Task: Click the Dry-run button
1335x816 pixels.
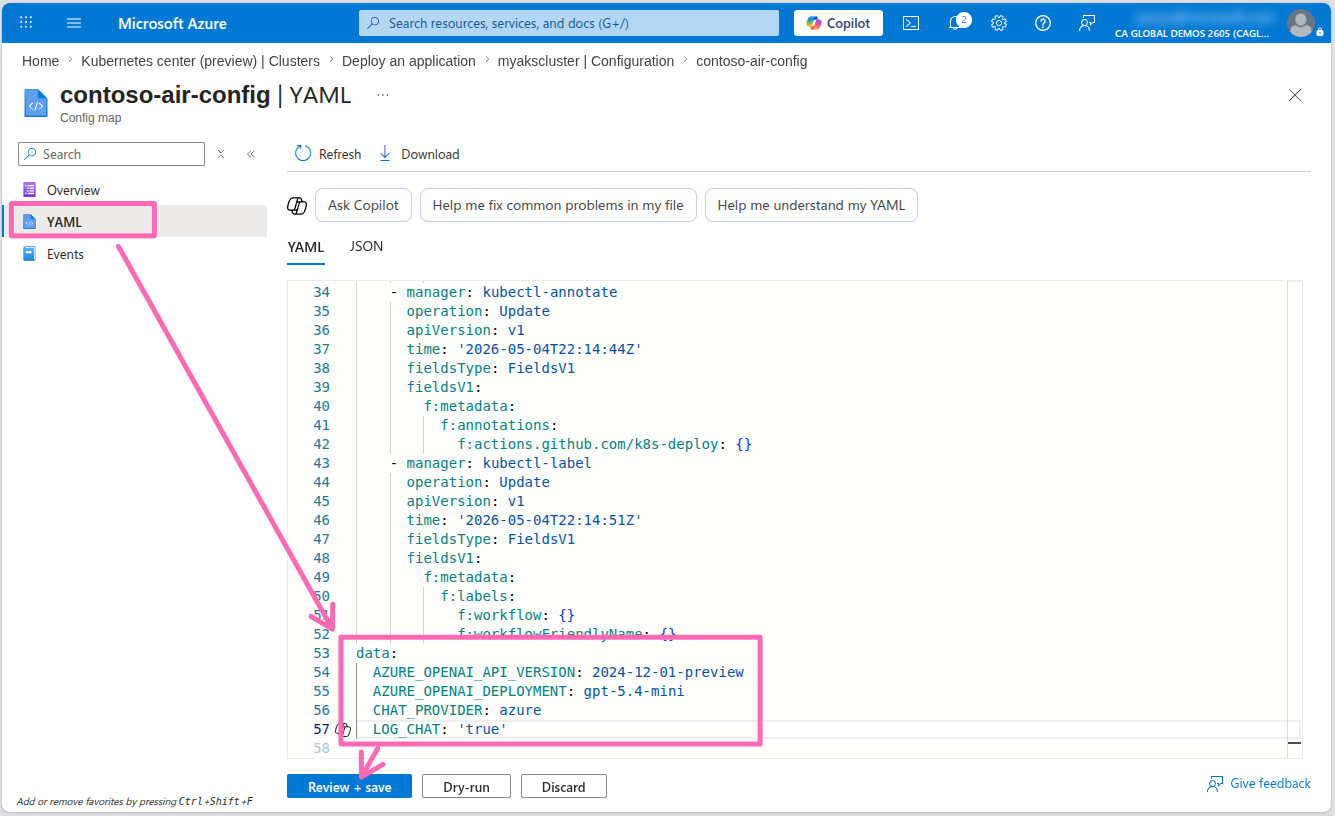Action: [x=466, y=787]
